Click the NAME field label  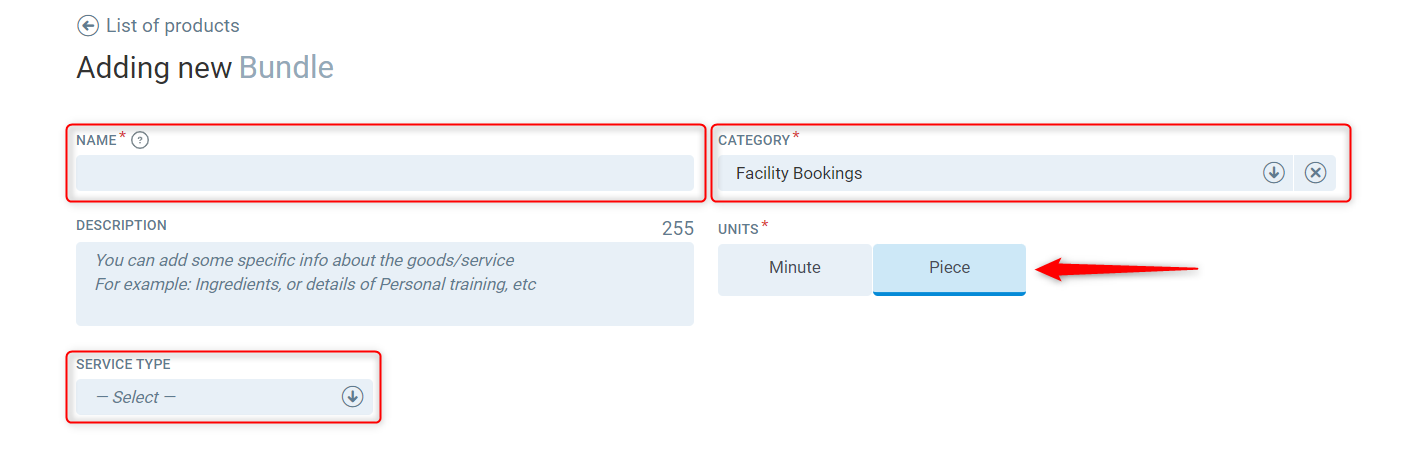96,141
